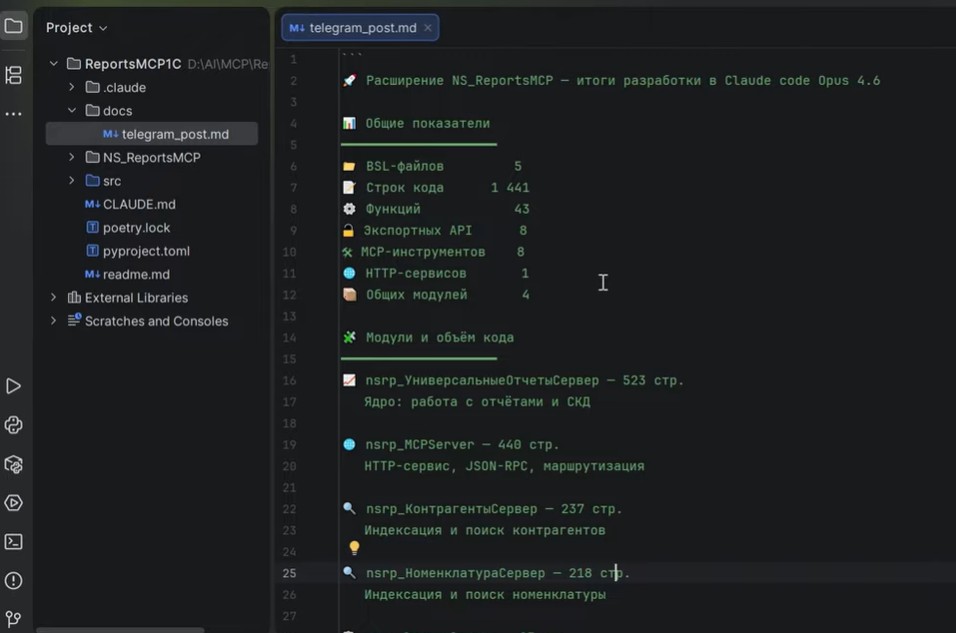This screenshot has height=633, width=956.
Task: Open the Services tool window
Action: tap(14, 503)
